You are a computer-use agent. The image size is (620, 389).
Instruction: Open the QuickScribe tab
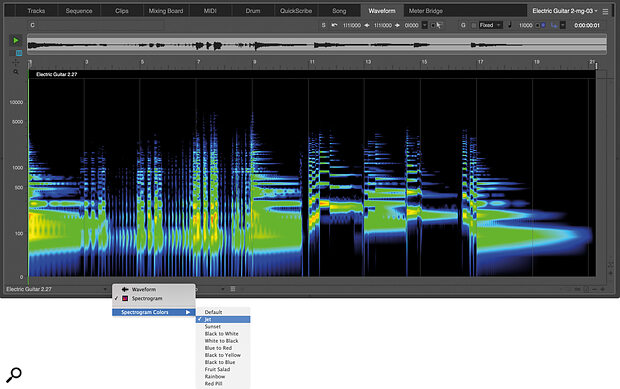pyautogui.click(x=296, y=11)
